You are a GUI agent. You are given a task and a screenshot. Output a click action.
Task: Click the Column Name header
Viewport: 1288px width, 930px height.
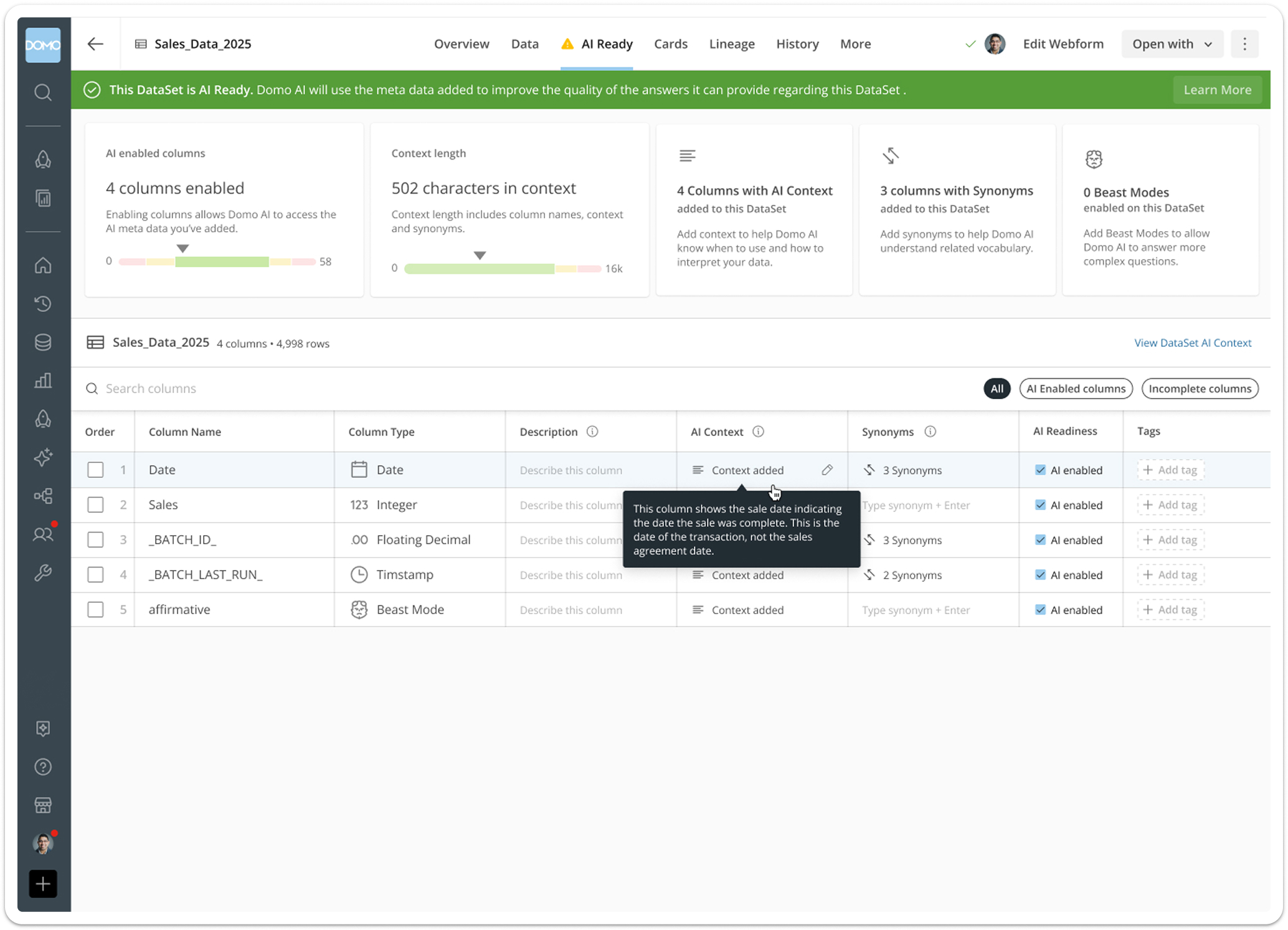click(184, 432)
